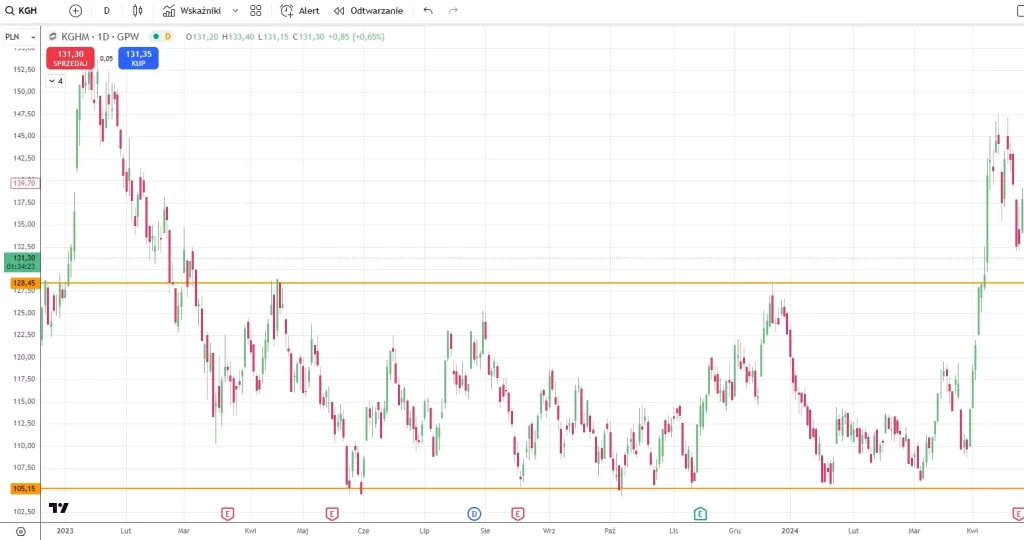Change the PLN currency dropdown
The image size is (1024, 540).
click(18, 36)
